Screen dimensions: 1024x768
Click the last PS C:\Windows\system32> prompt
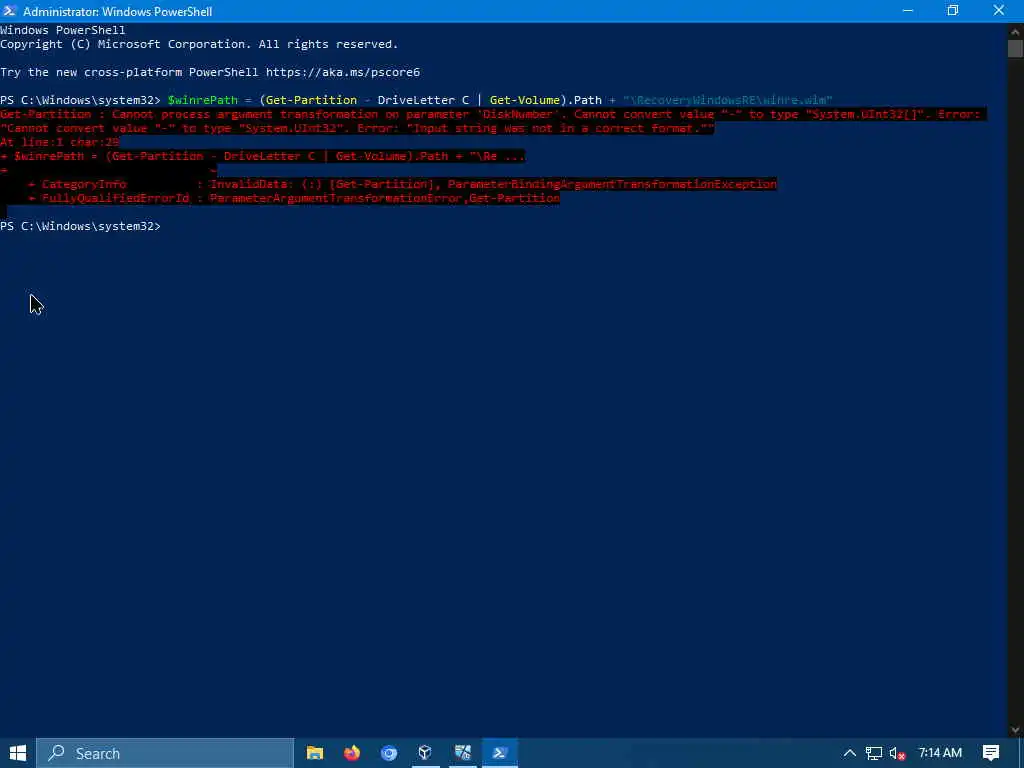tap(80, 226)
